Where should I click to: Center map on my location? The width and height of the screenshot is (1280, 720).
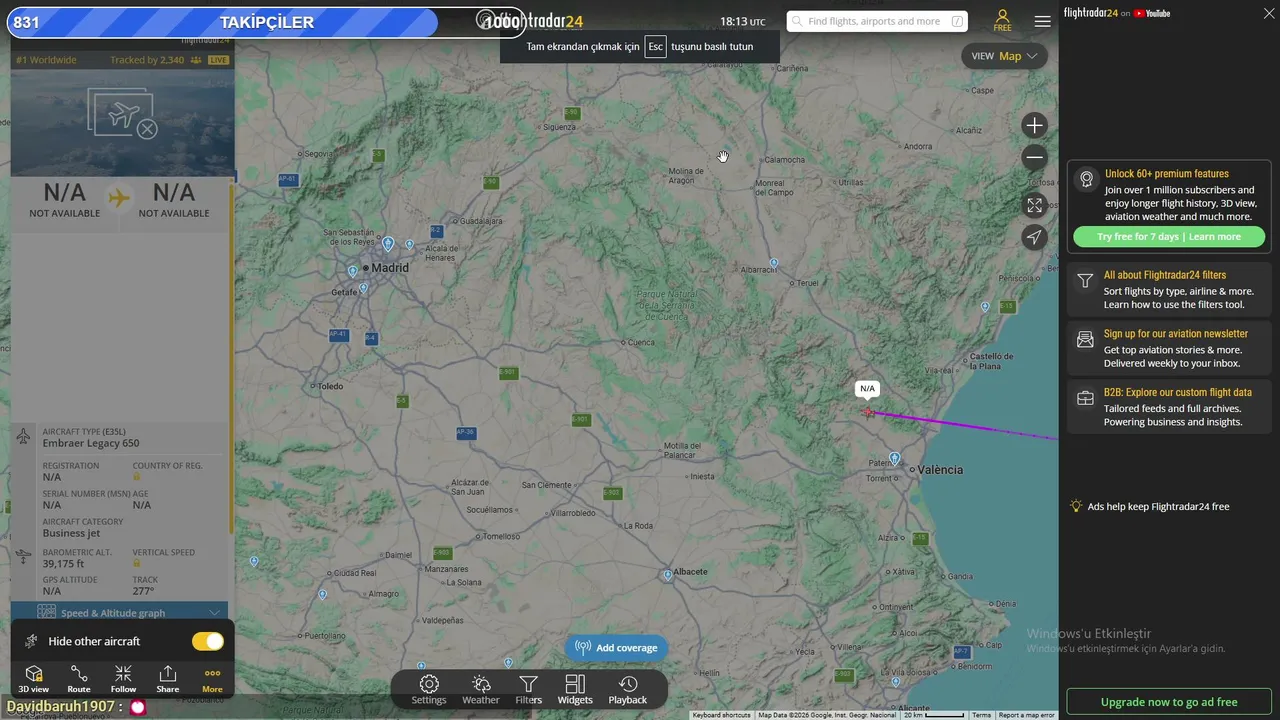coord(1035,237)
